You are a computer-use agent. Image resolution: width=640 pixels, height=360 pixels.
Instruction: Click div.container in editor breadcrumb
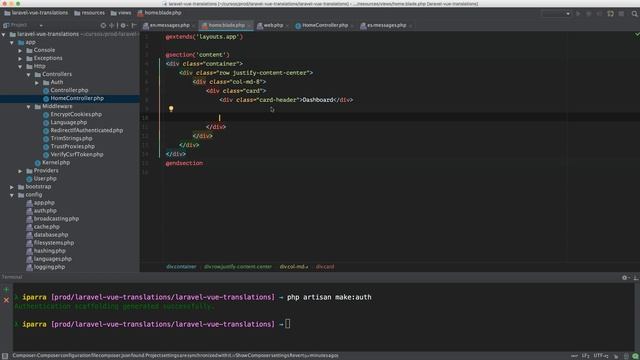(181, 267)
